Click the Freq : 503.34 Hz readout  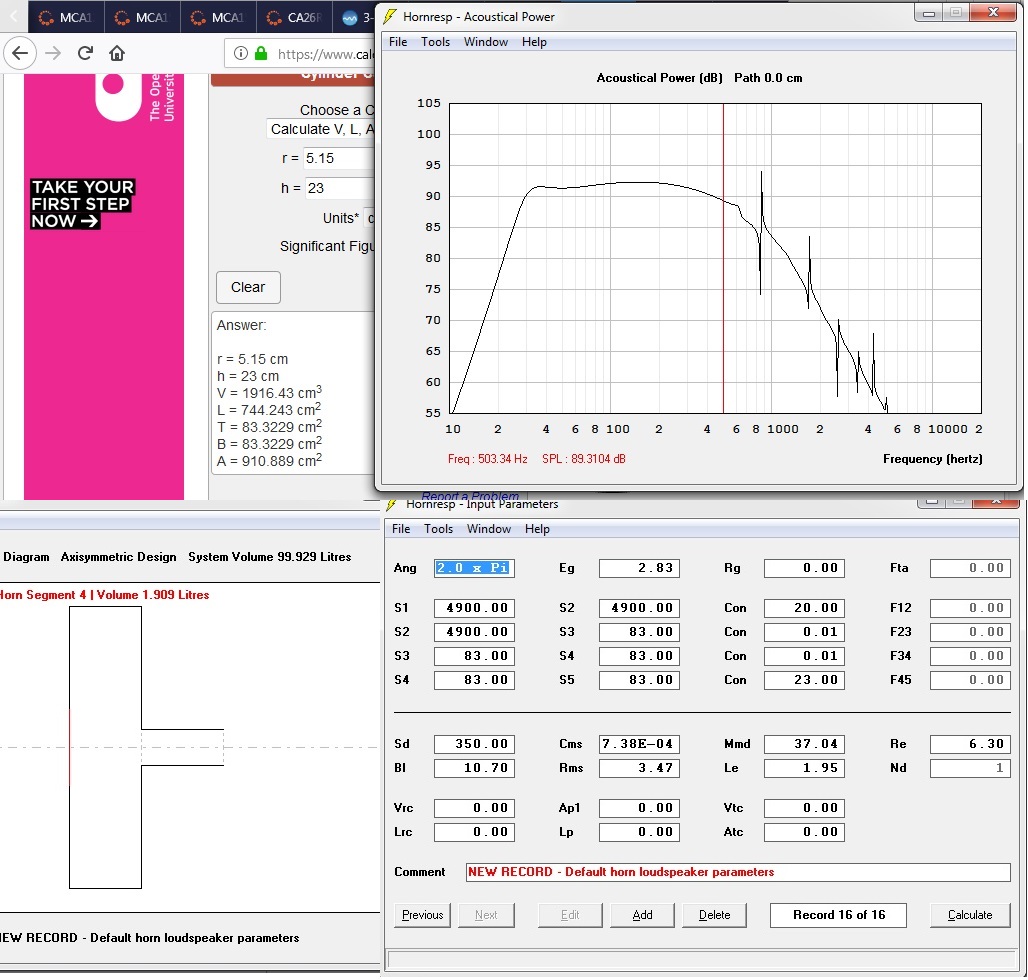pos(487,459)
